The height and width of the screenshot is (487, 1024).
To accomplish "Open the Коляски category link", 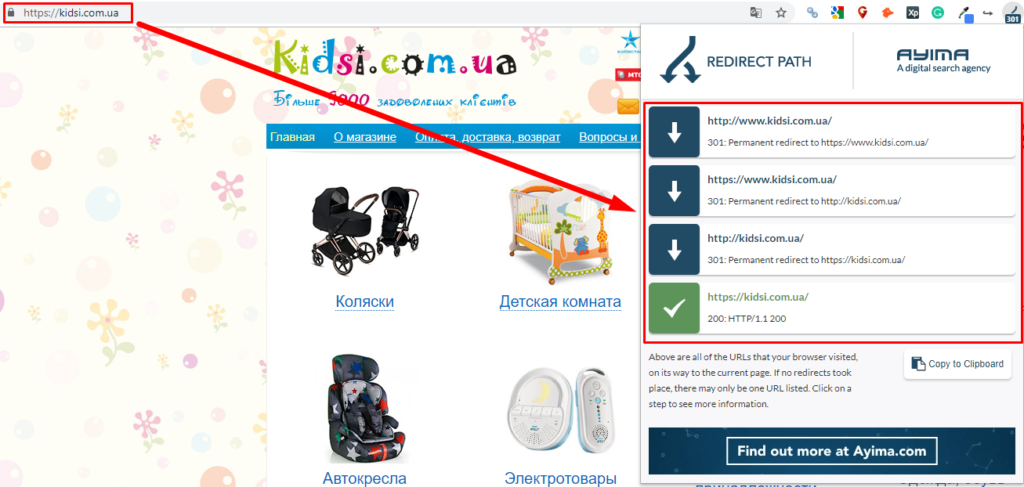I will (364, 302).
